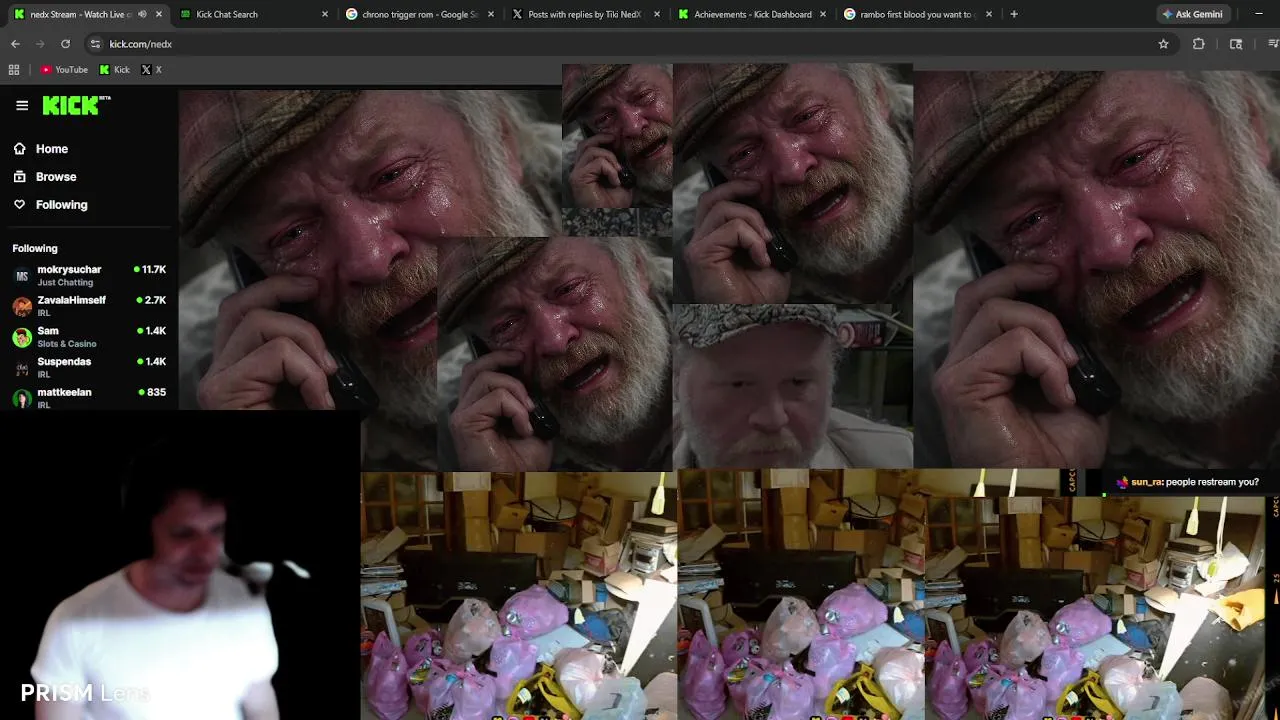Viewport: 1280px width, 720px height.
Task: Open the apps grid in bookmarks bar
Action: [14, 70]
